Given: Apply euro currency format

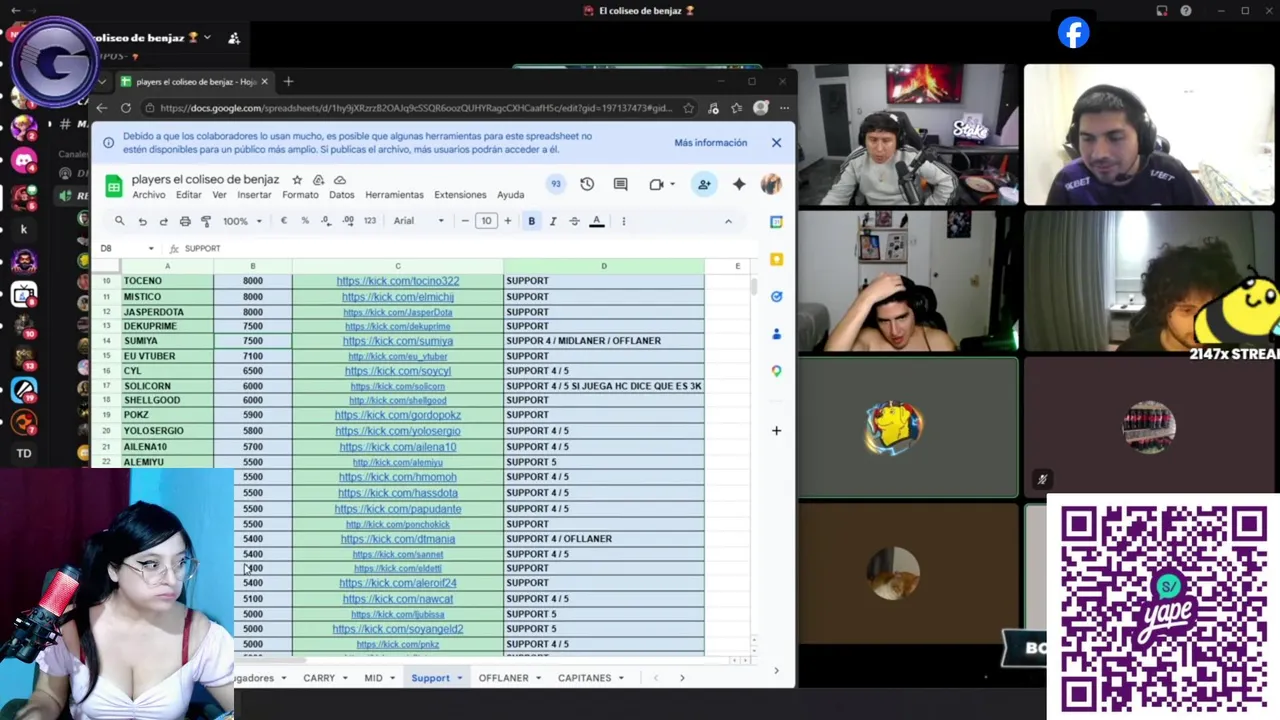Looking at the screenshot, I should click(x=284, y=221).
